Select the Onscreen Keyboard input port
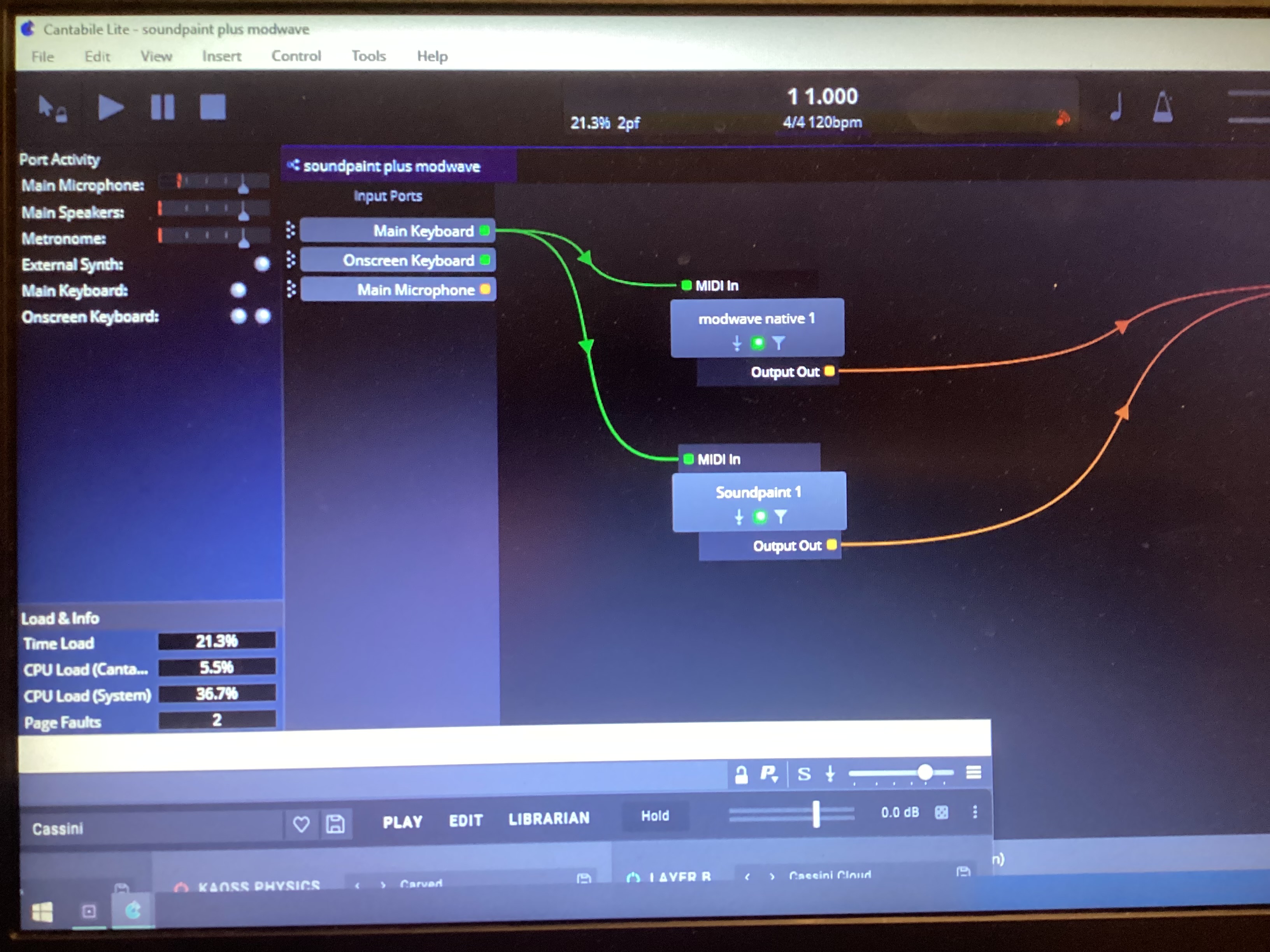Screen dimensions: 1270x952 click(397, 260)
